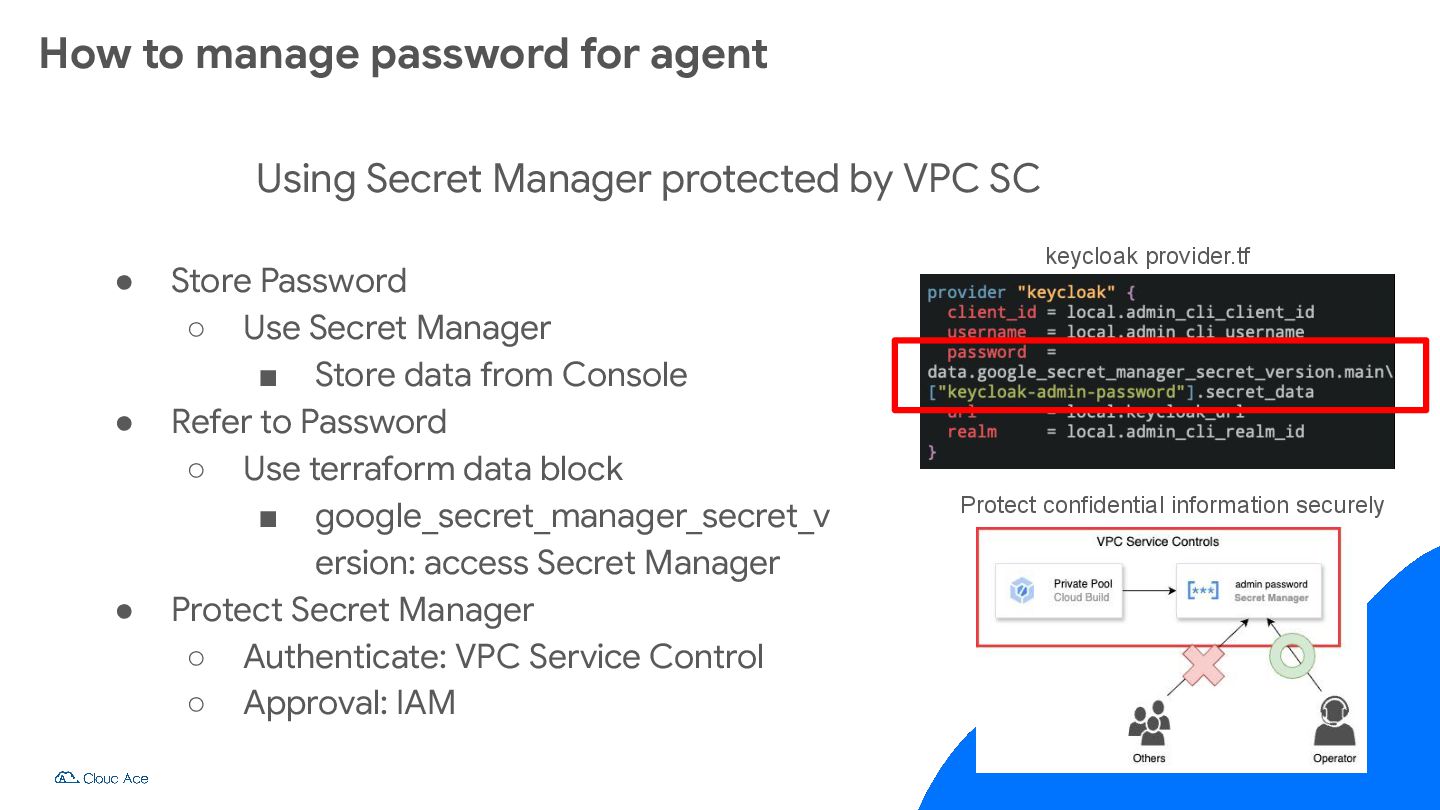The image size is (1440, 810).
Task: Click the closing brace in code snippet
Action: pos(932,452)
